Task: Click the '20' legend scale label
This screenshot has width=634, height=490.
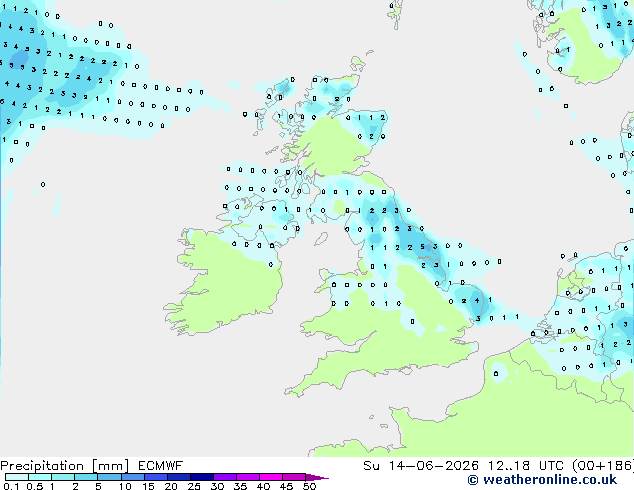Action: click(x=171, y=486)
